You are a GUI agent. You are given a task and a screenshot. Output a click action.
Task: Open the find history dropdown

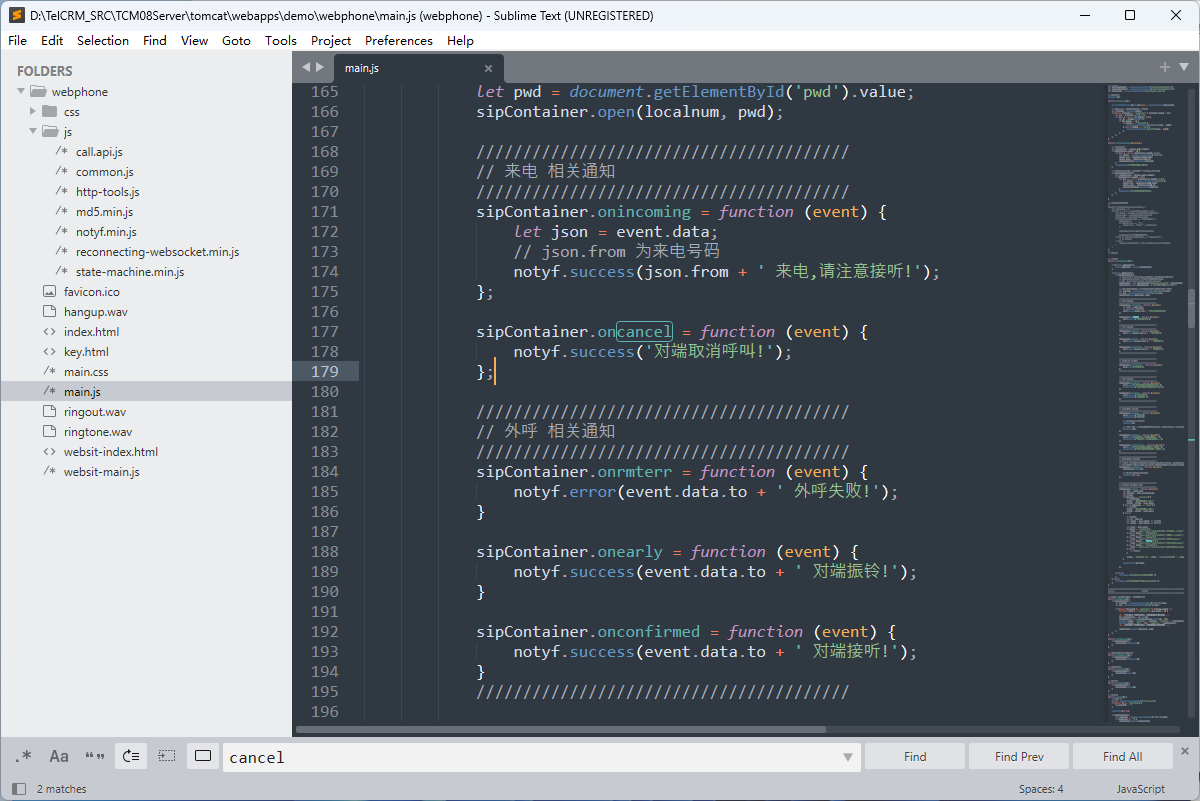pos(848,757)
